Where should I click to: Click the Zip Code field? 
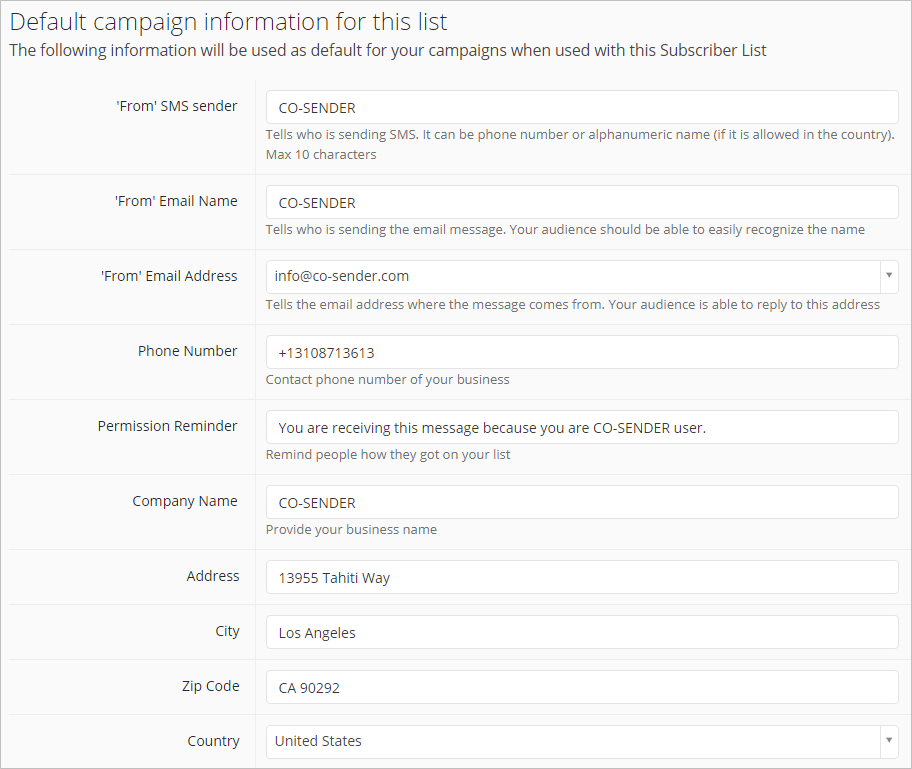pyautogui.click(x=582, y=688)
